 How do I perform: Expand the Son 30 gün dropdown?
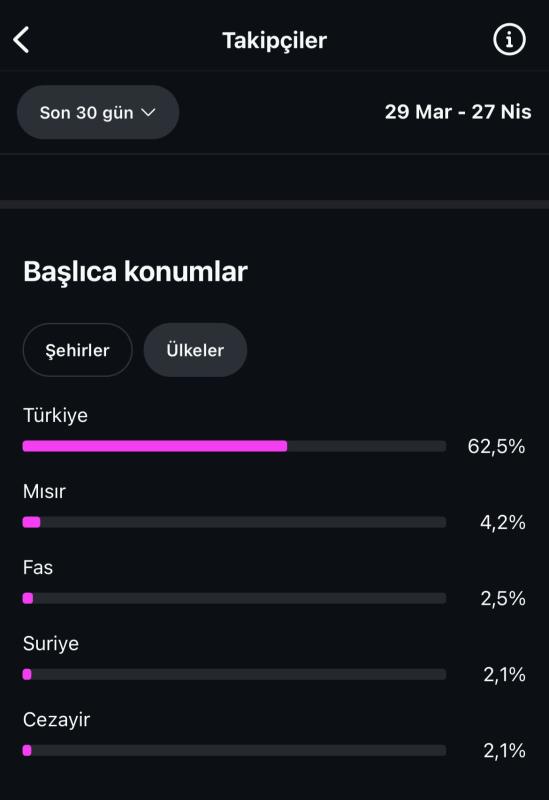(98, 112)
